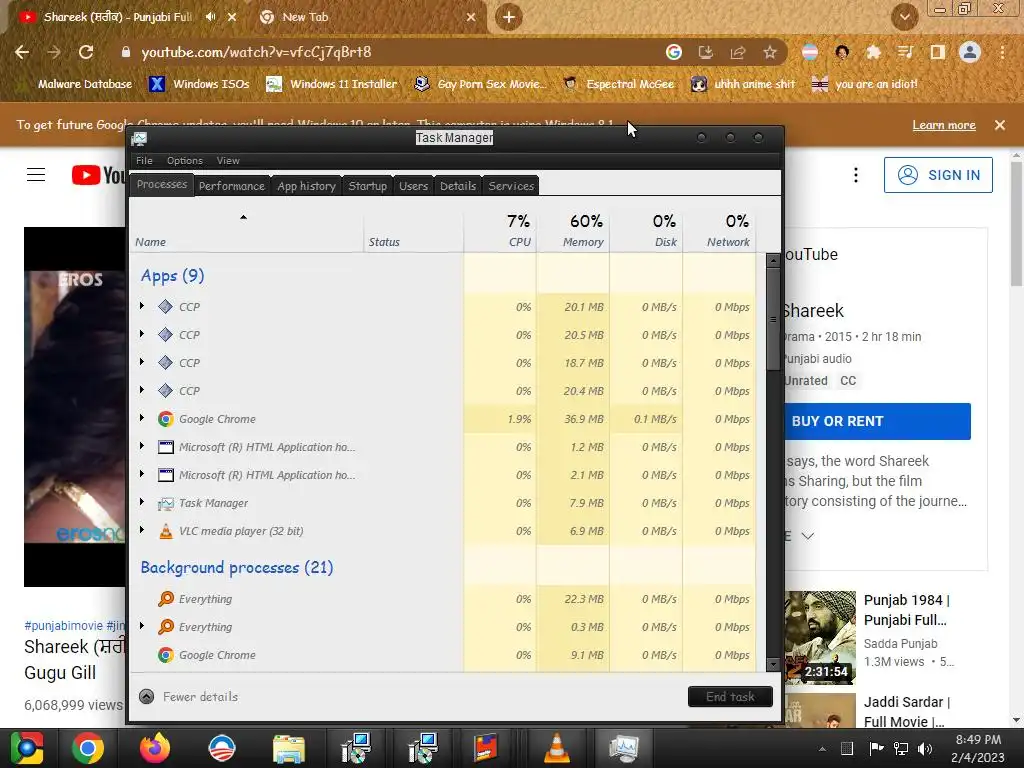The width and height of the screenshot is (1024, 768).
Task: Click network tray icon
Action: pos(901,748)
